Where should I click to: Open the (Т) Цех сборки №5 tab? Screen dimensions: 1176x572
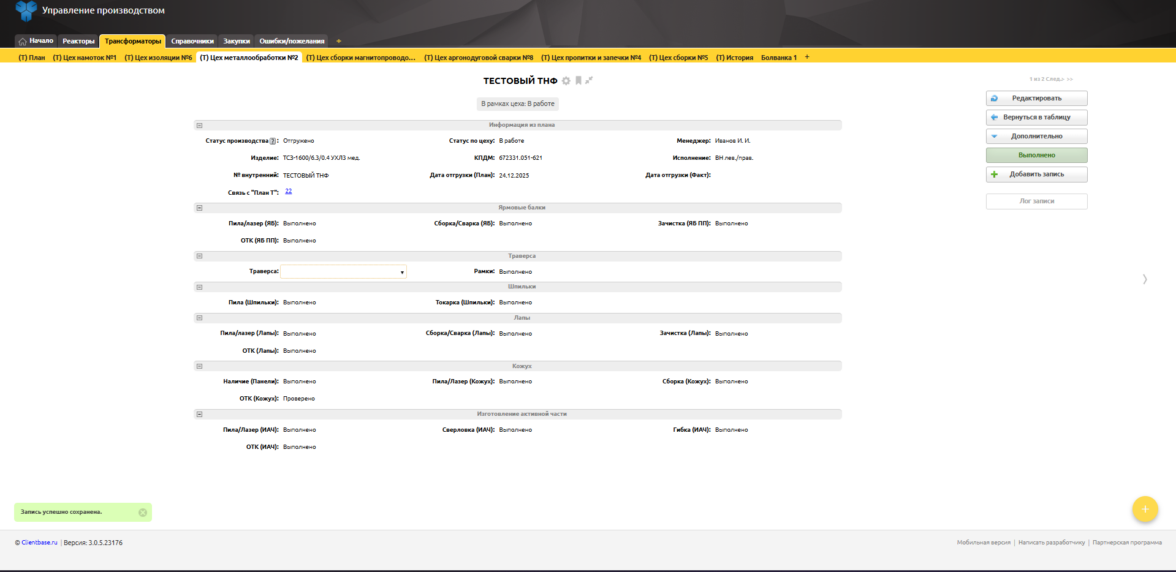[679, 58]
